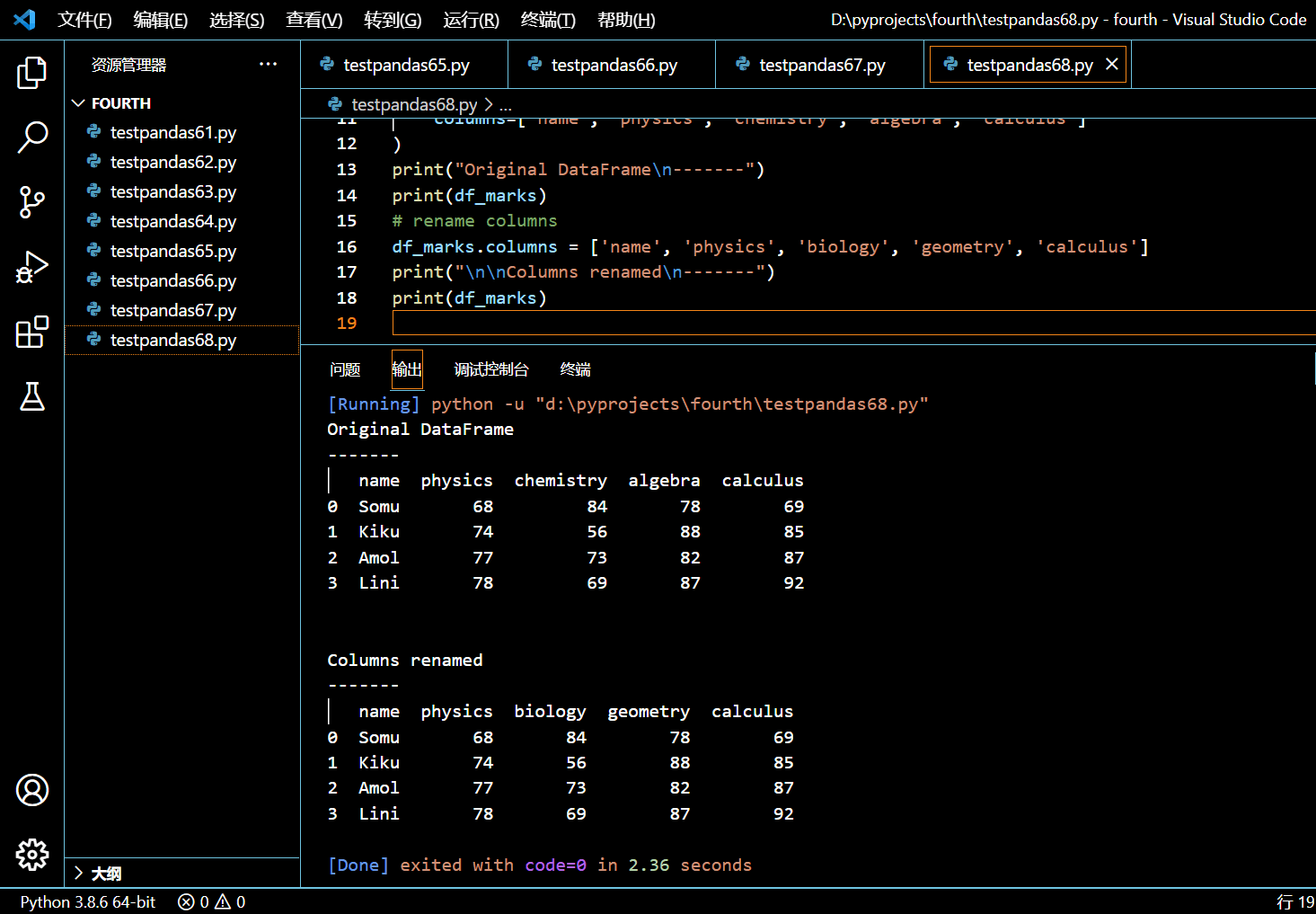The image size is (1316, 914).
Task: Open the 帮助(H) menu
Action: click(x=627, y=20)
